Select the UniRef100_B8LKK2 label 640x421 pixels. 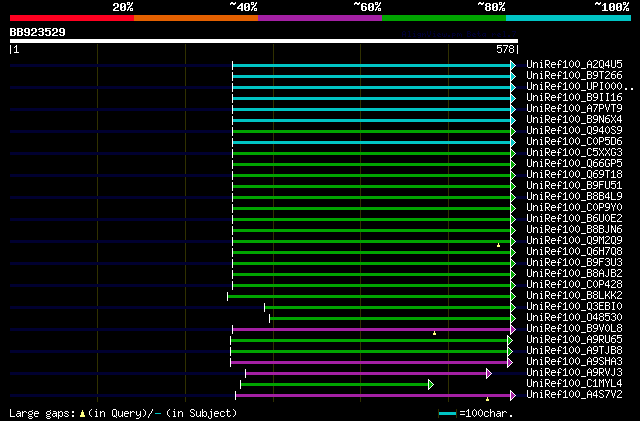(574, 296)
